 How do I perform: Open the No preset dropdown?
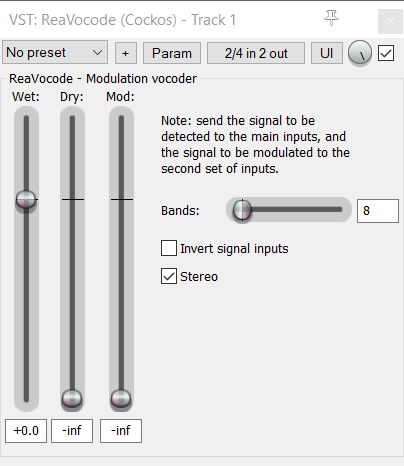[55, 52]
